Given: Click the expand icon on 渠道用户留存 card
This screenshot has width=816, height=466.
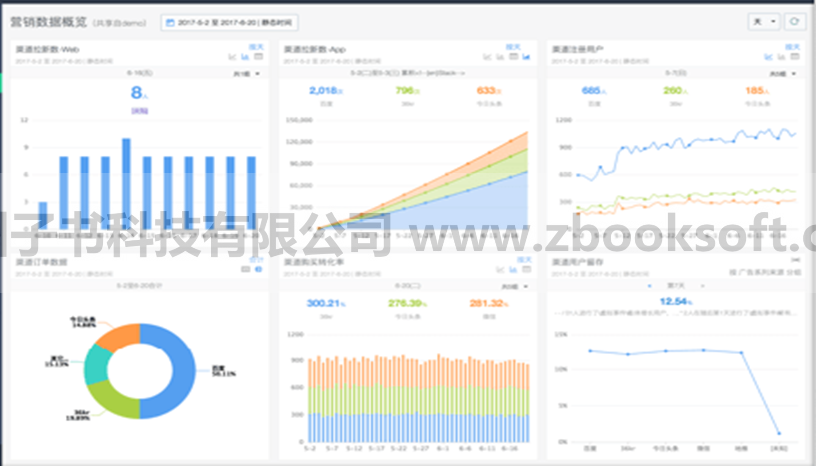Looking at the screenshot, I should (796, 260).
